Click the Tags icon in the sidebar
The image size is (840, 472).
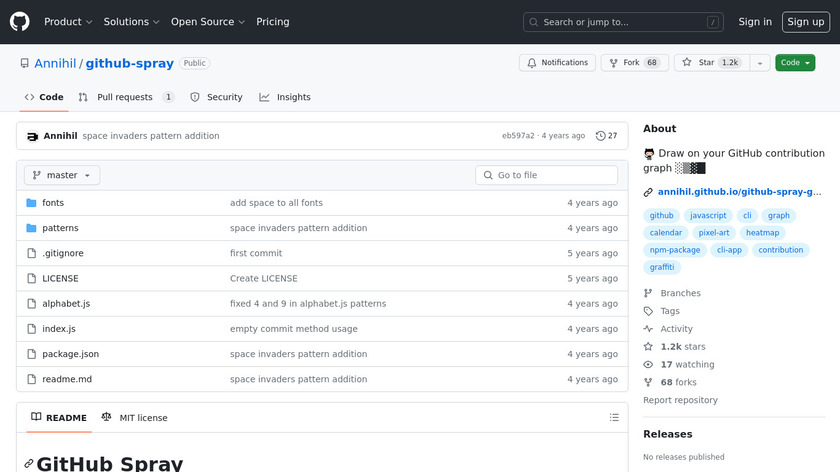coord(648,311)
